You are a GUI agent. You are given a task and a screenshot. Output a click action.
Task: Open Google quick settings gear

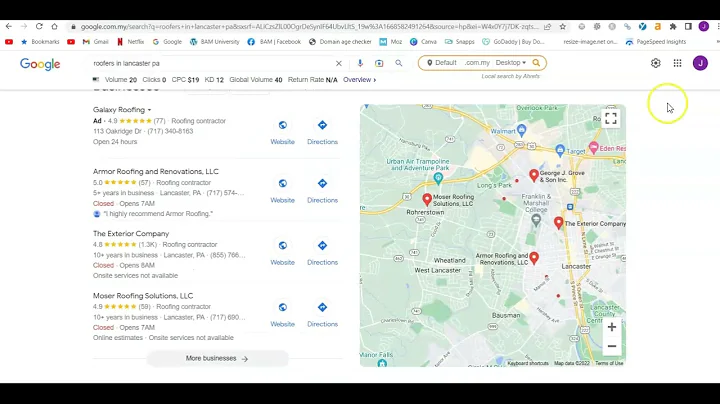coord(656,63)
